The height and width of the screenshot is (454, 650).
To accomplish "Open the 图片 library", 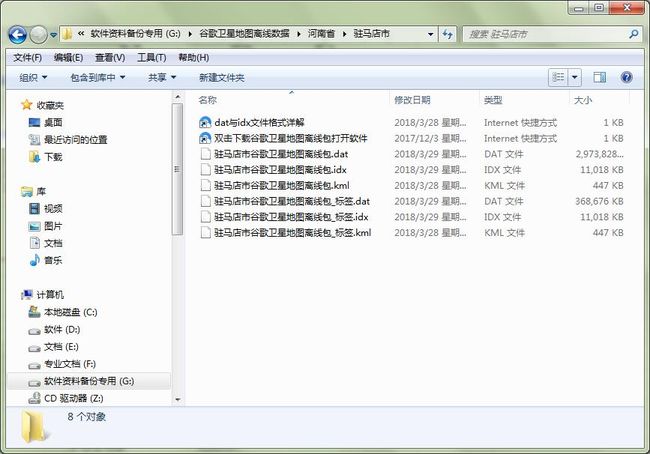I will point(53,226).
